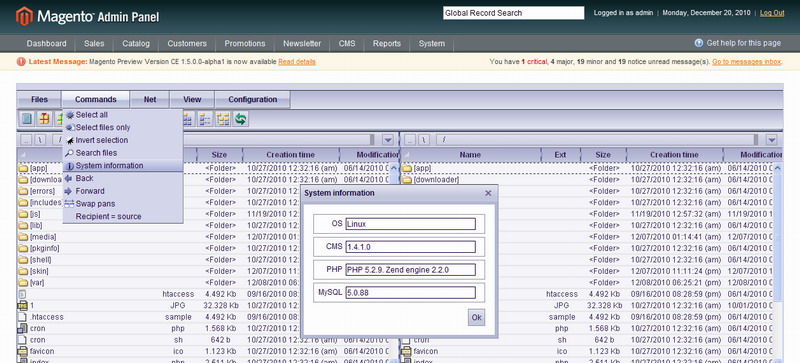The height and width of the screenshot is (363, 800).
Task: Open the View menu
Action: (x=192, y=100)
